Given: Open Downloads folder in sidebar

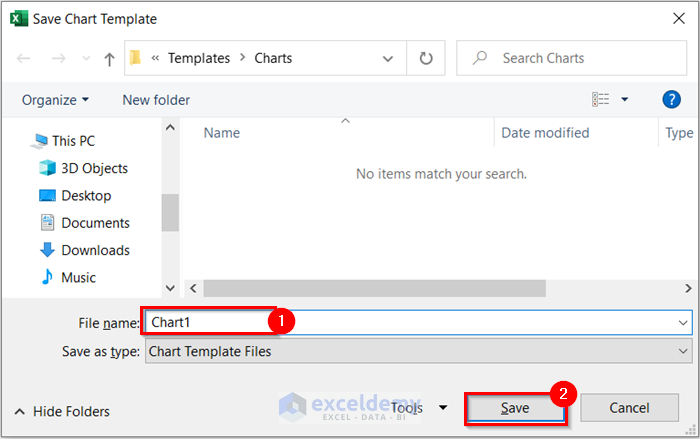Looking at the screenshot, I should [x=95, y=250].
